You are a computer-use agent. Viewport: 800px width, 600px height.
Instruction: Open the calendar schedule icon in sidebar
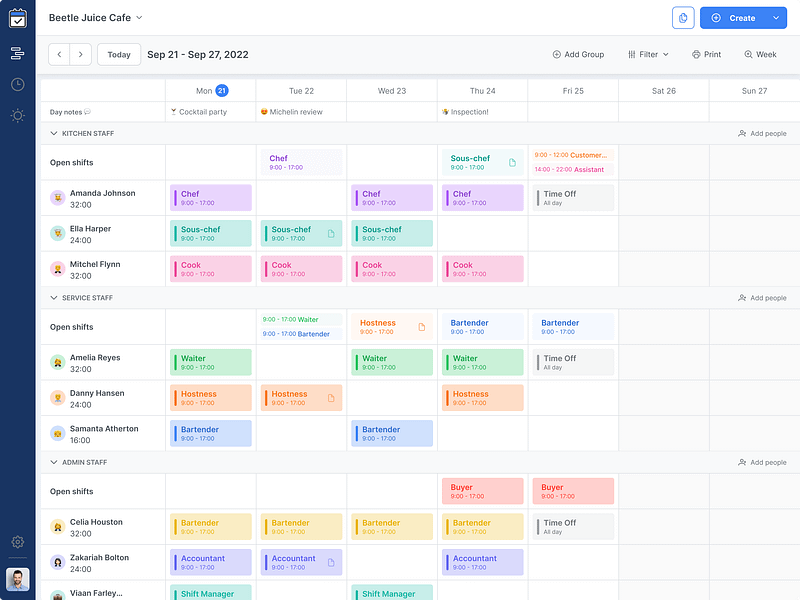click(18, 18)
